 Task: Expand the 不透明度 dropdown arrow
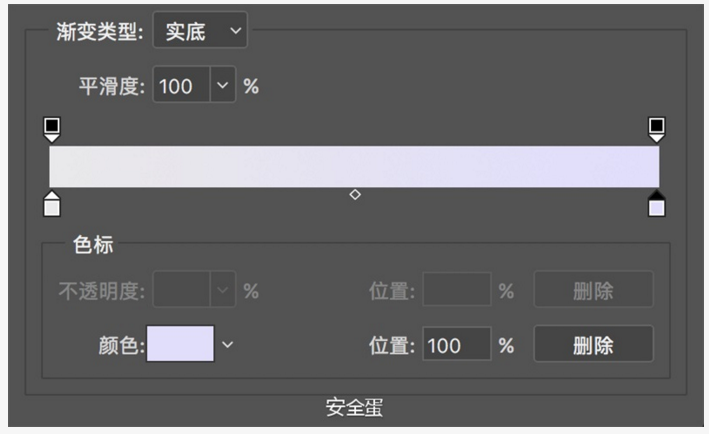coord(223,291)
